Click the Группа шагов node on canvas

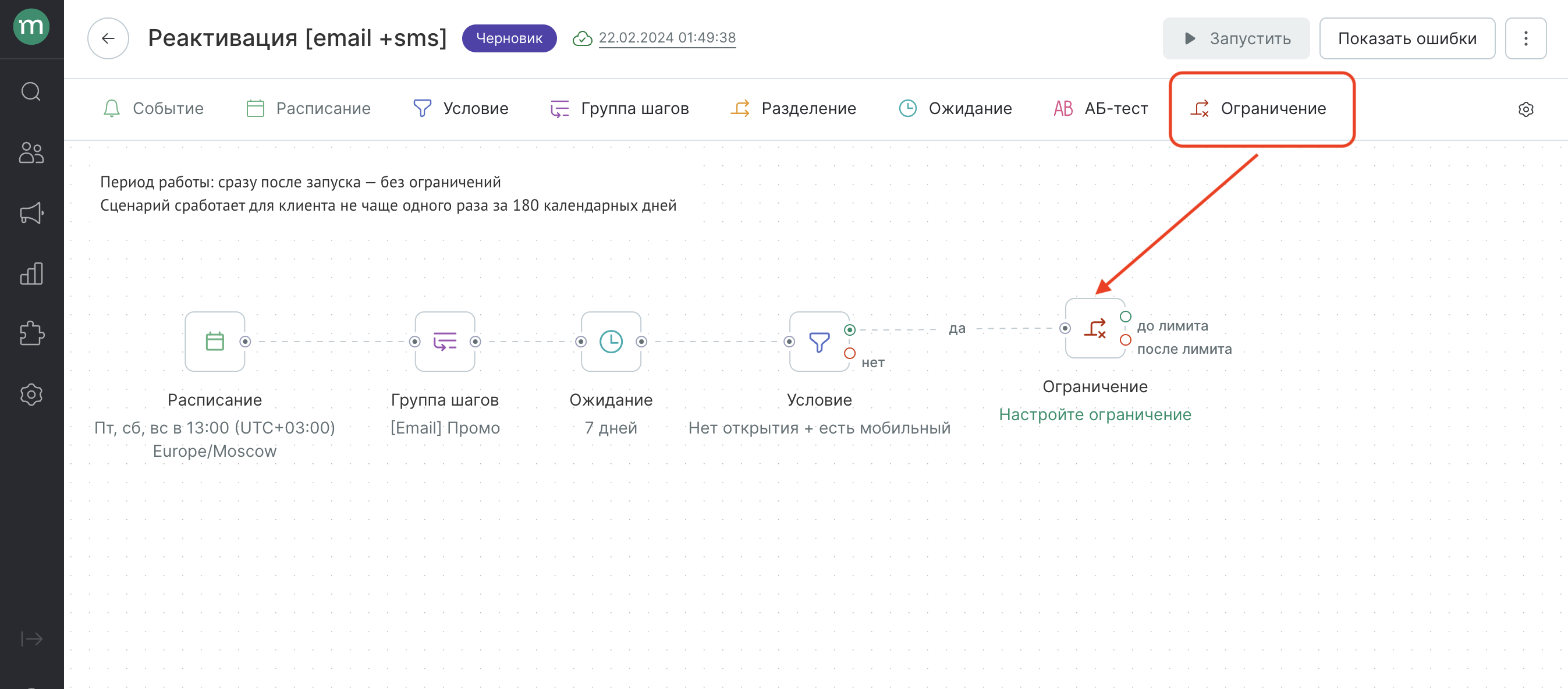click(x=445, y=342)
